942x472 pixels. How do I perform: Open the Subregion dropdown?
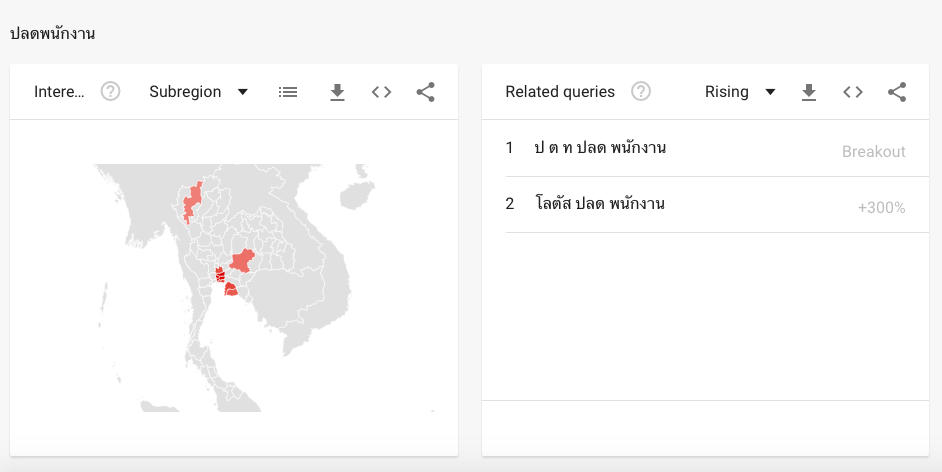[x=198, y=92]
